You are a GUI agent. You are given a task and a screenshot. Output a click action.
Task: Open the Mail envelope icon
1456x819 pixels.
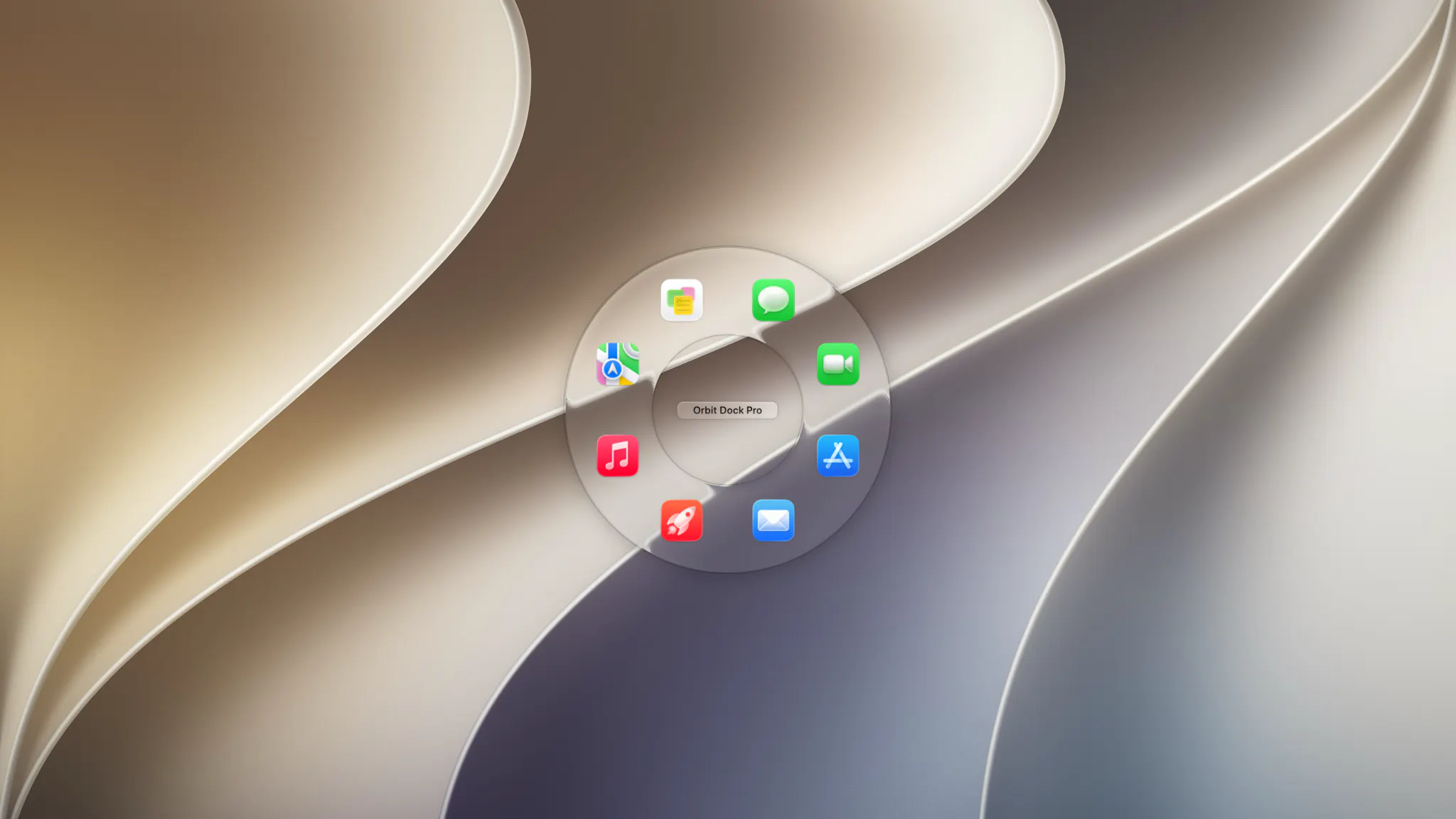773,520
